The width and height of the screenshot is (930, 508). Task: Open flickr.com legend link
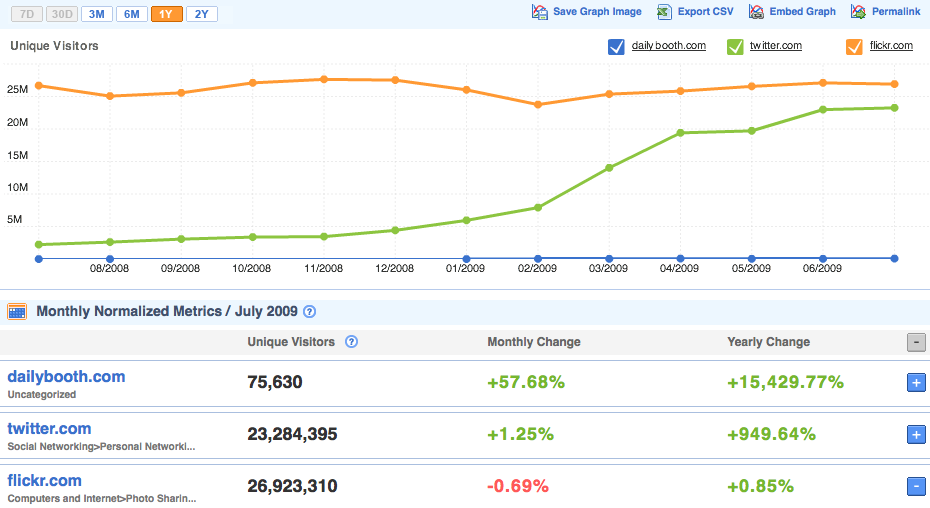[891, 46]
